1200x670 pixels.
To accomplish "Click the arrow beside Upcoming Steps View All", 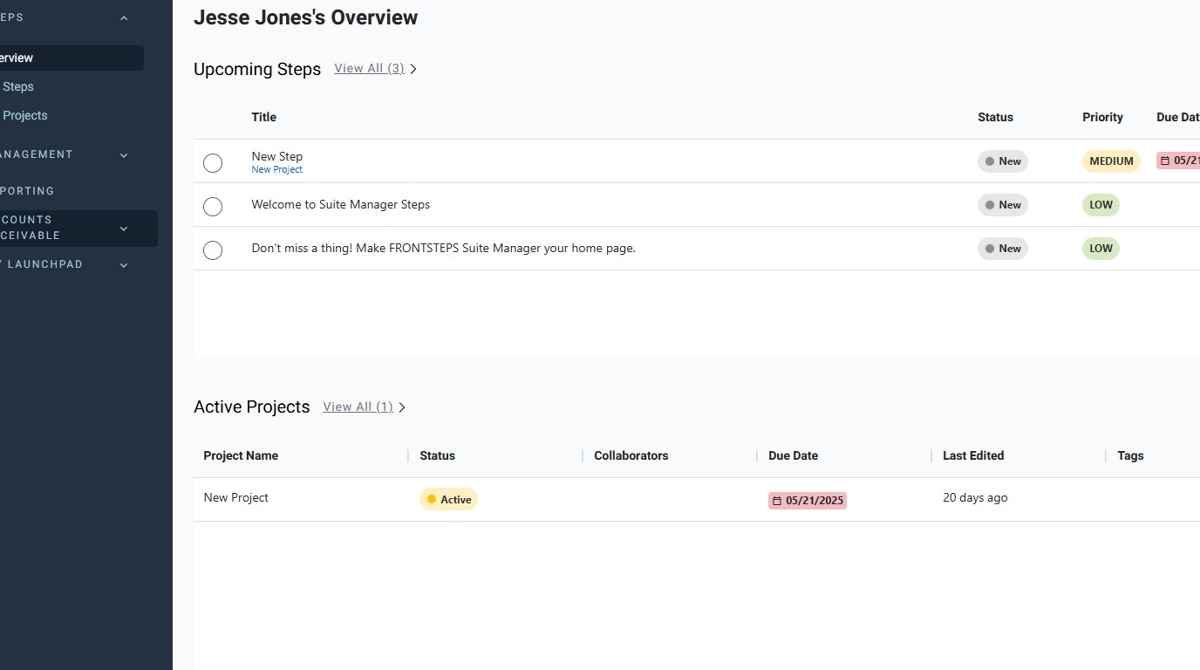I will click(x=413, y=69).
